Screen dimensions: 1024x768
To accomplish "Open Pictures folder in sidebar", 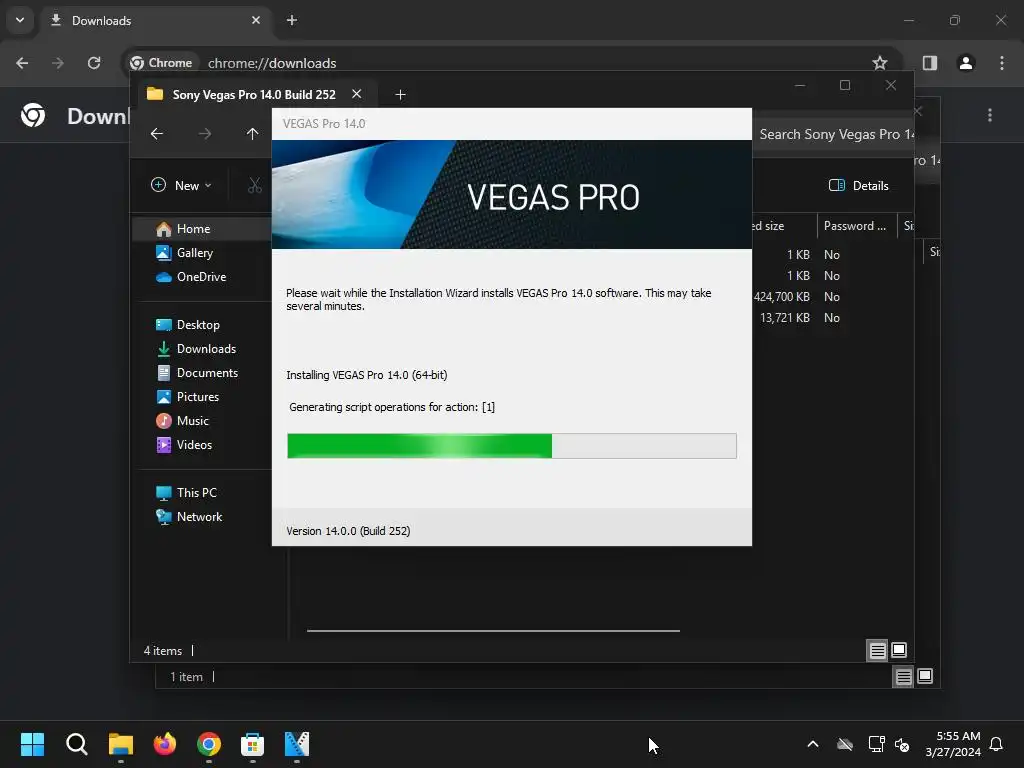I will click(x=198, y=397).
